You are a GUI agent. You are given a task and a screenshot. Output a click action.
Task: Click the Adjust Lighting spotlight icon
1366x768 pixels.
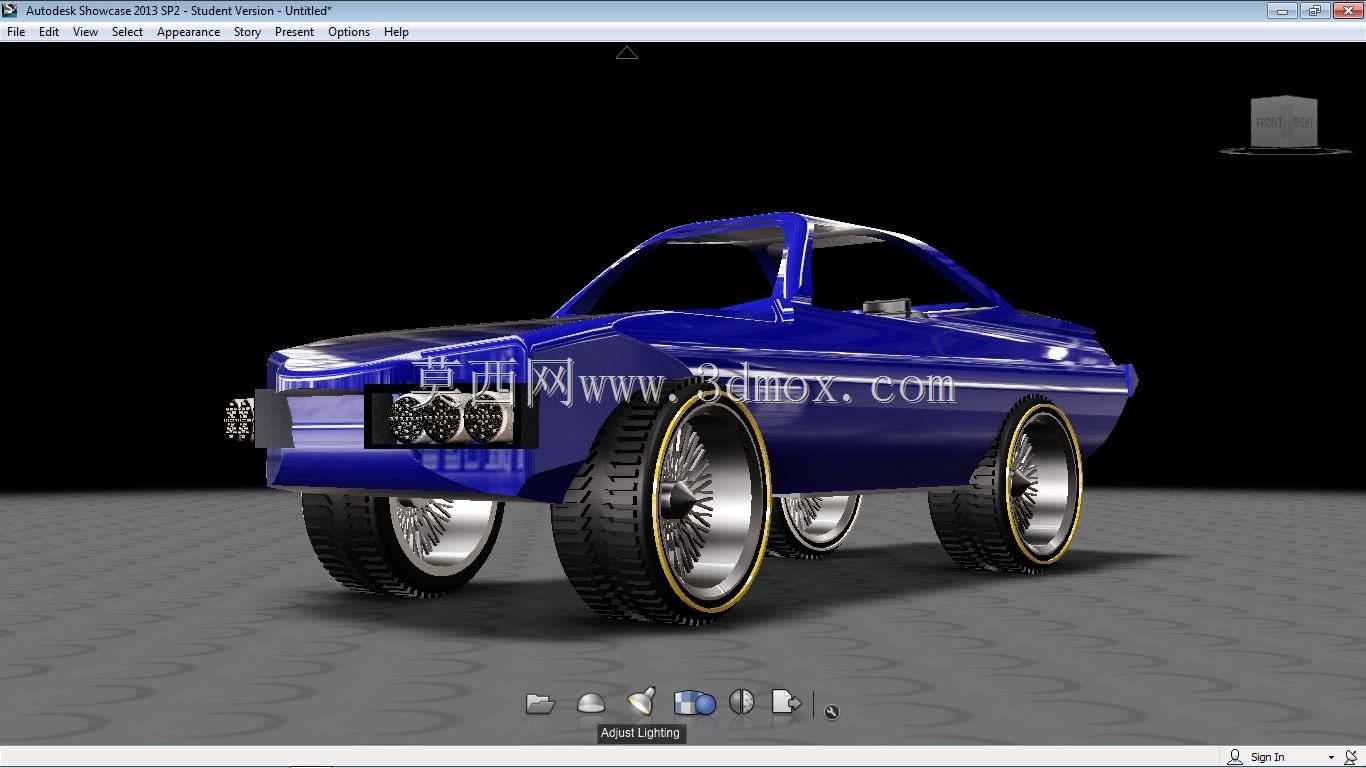(x=641, y=702)
